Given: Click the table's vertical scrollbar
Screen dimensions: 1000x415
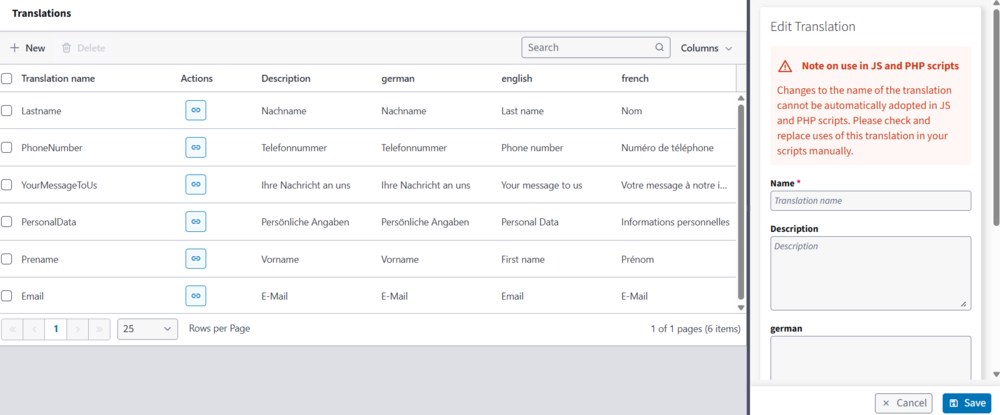Looking at the screenshot, I should (x=741, y=200).
